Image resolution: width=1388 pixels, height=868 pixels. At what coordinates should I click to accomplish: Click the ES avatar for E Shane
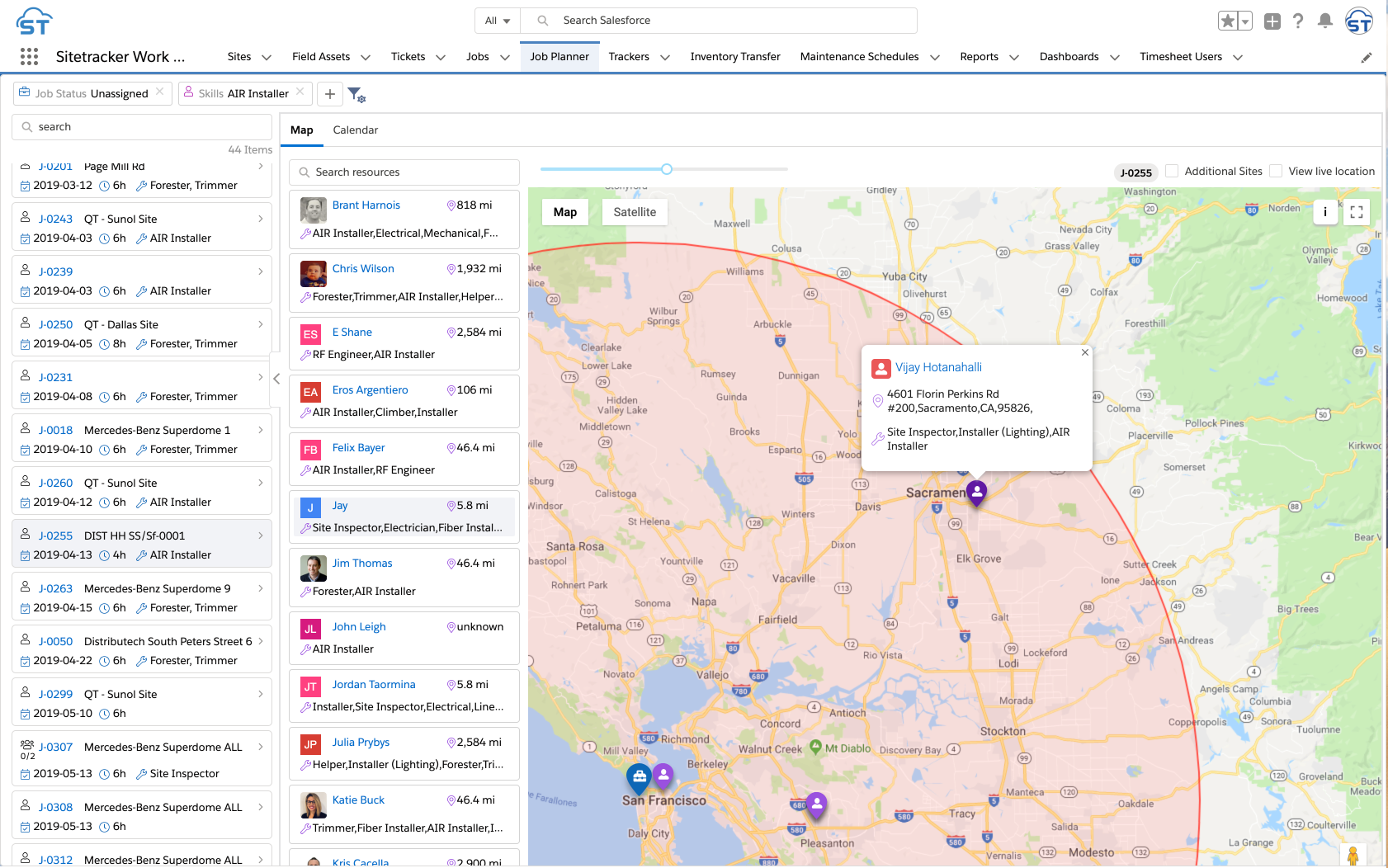(310, 334)
